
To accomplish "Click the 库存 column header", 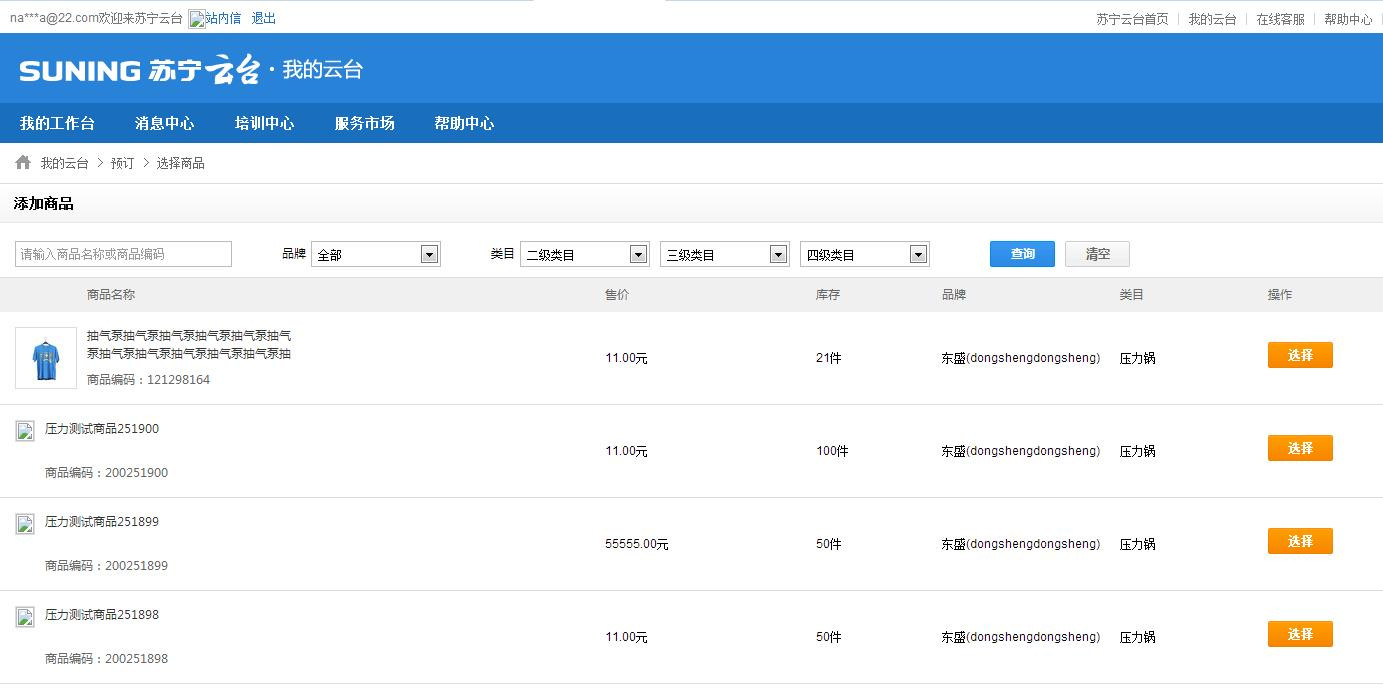I will tap(828, 295).
